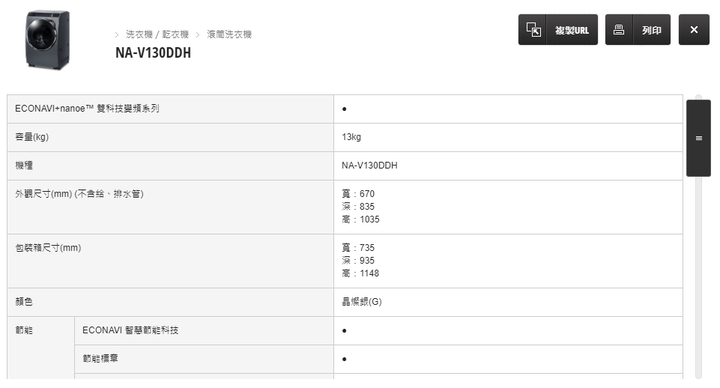Click the 顏色 row label
Image resolution: width=720 pixels, height=388 pixels.
[24, 302]
